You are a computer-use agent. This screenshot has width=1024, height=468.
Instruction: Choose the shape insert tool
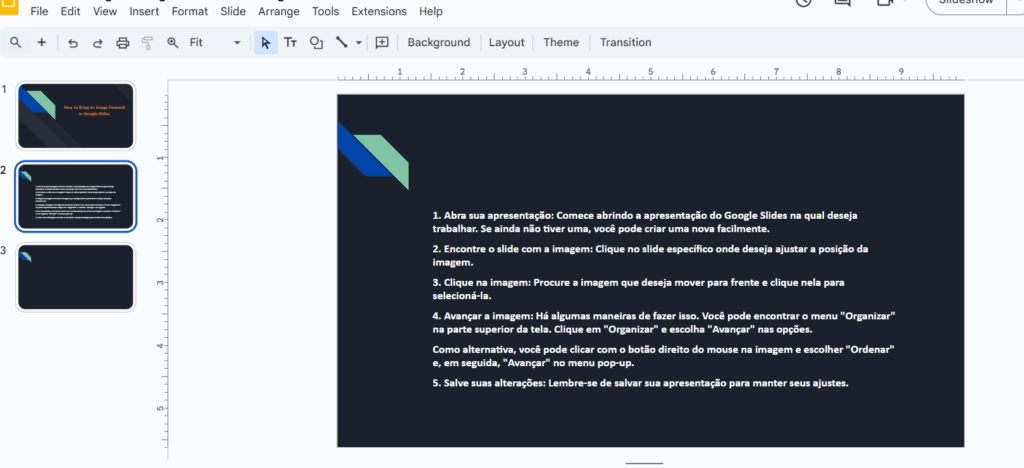pyautogui.click(x=316, y=42)
